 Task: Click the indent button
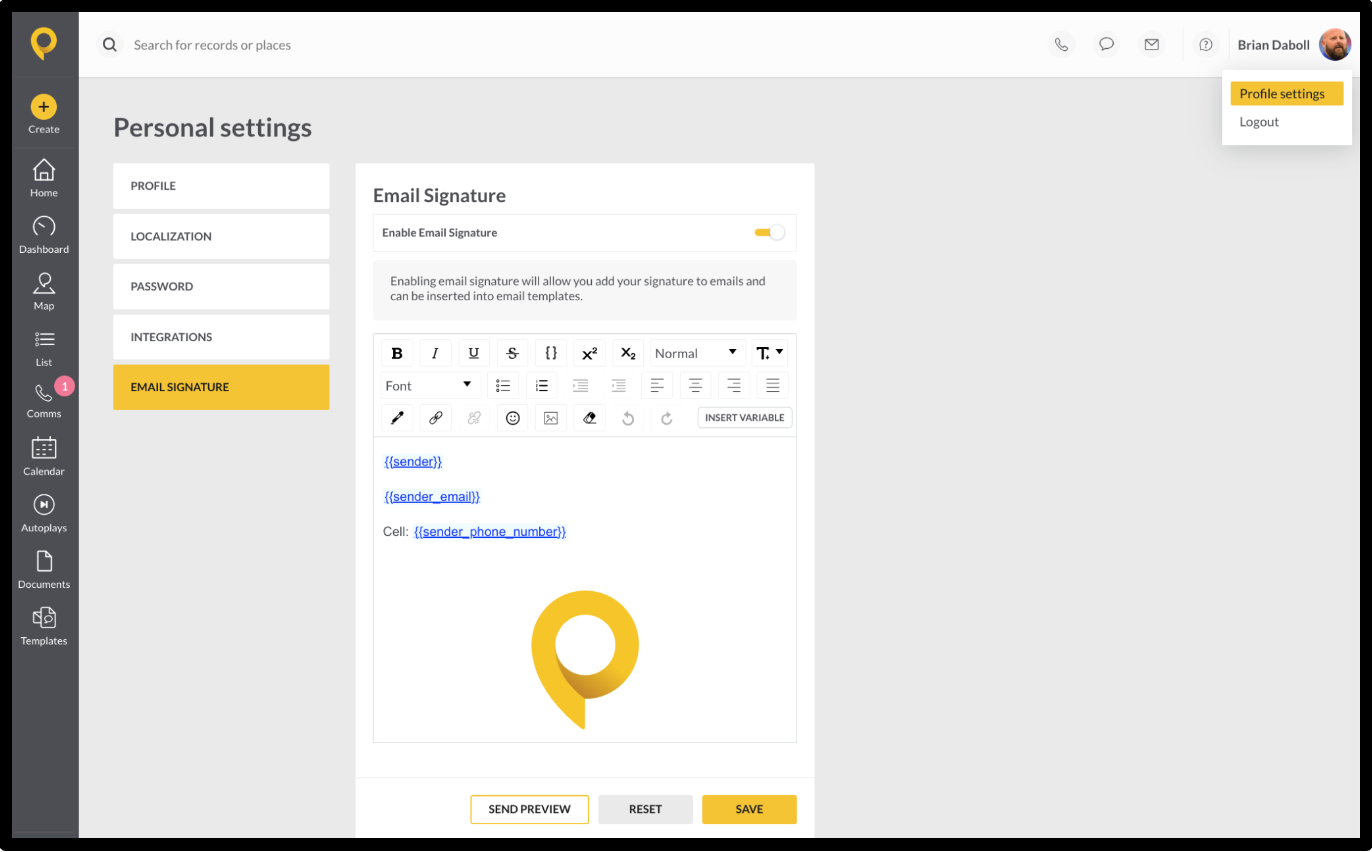(x=580, y=385)
